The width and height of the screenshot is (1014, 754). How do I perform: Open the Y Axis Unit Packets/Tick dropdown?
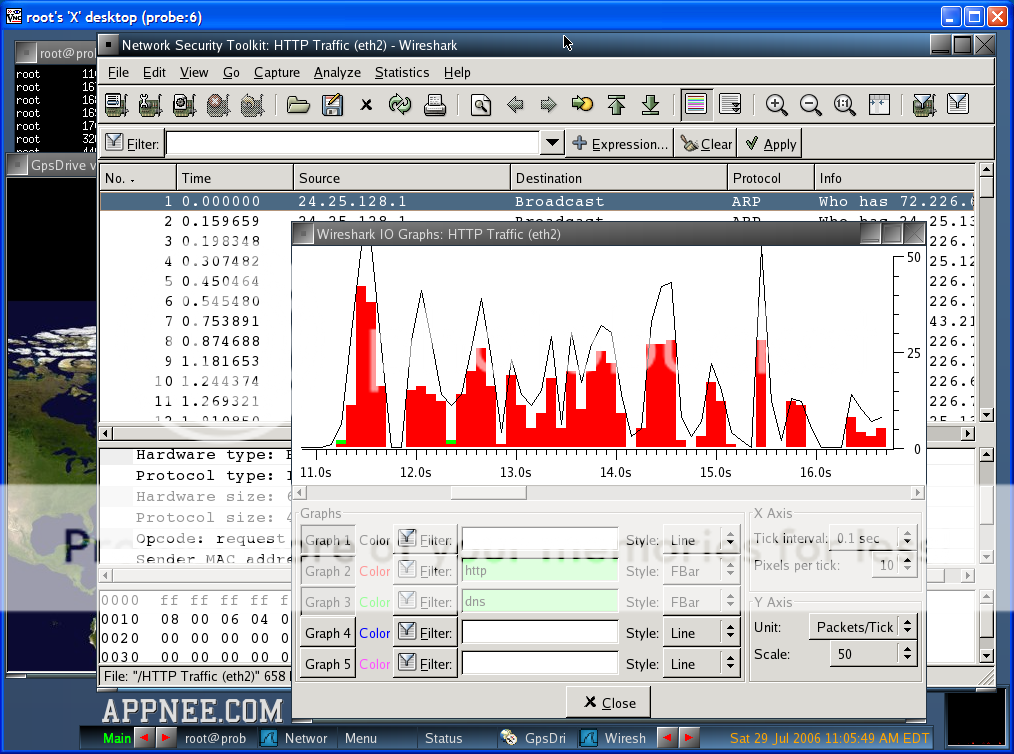tap(863, 627)
